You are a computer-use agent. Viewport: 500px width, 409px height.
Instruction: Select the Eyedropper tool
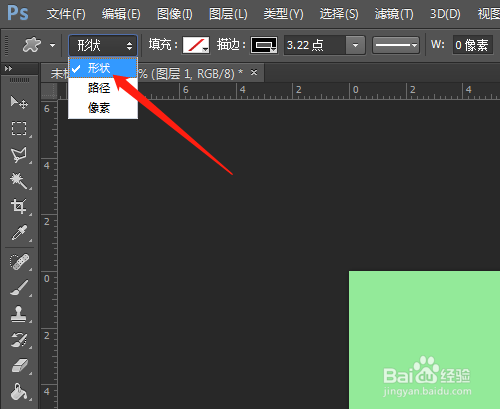click(19, 233)
